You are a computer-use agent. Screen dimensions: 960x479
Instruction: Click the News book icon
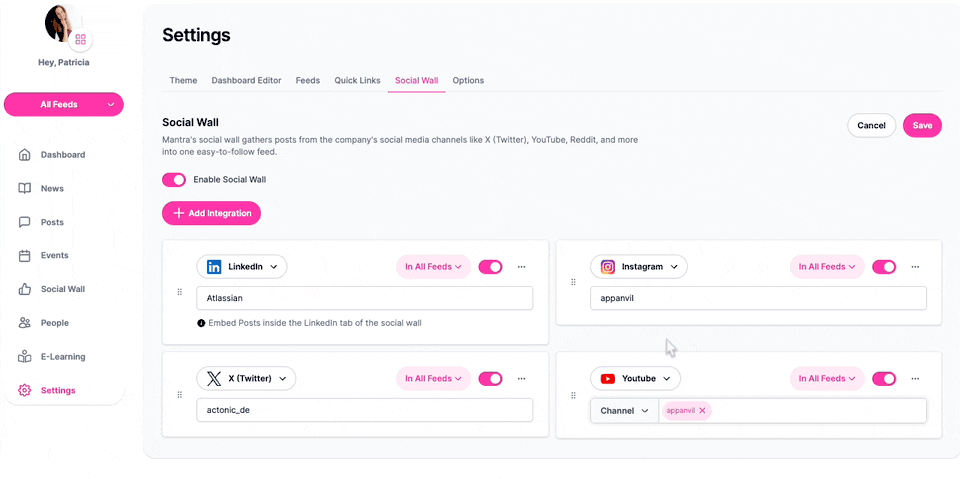pos(24,188)
